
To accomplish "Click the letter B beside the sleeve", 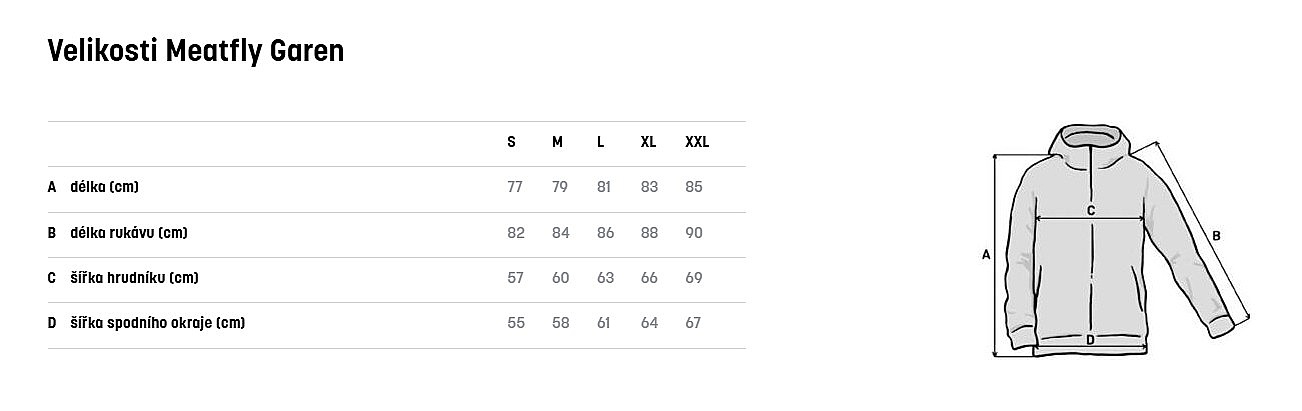I will [x=1216, y=236].
